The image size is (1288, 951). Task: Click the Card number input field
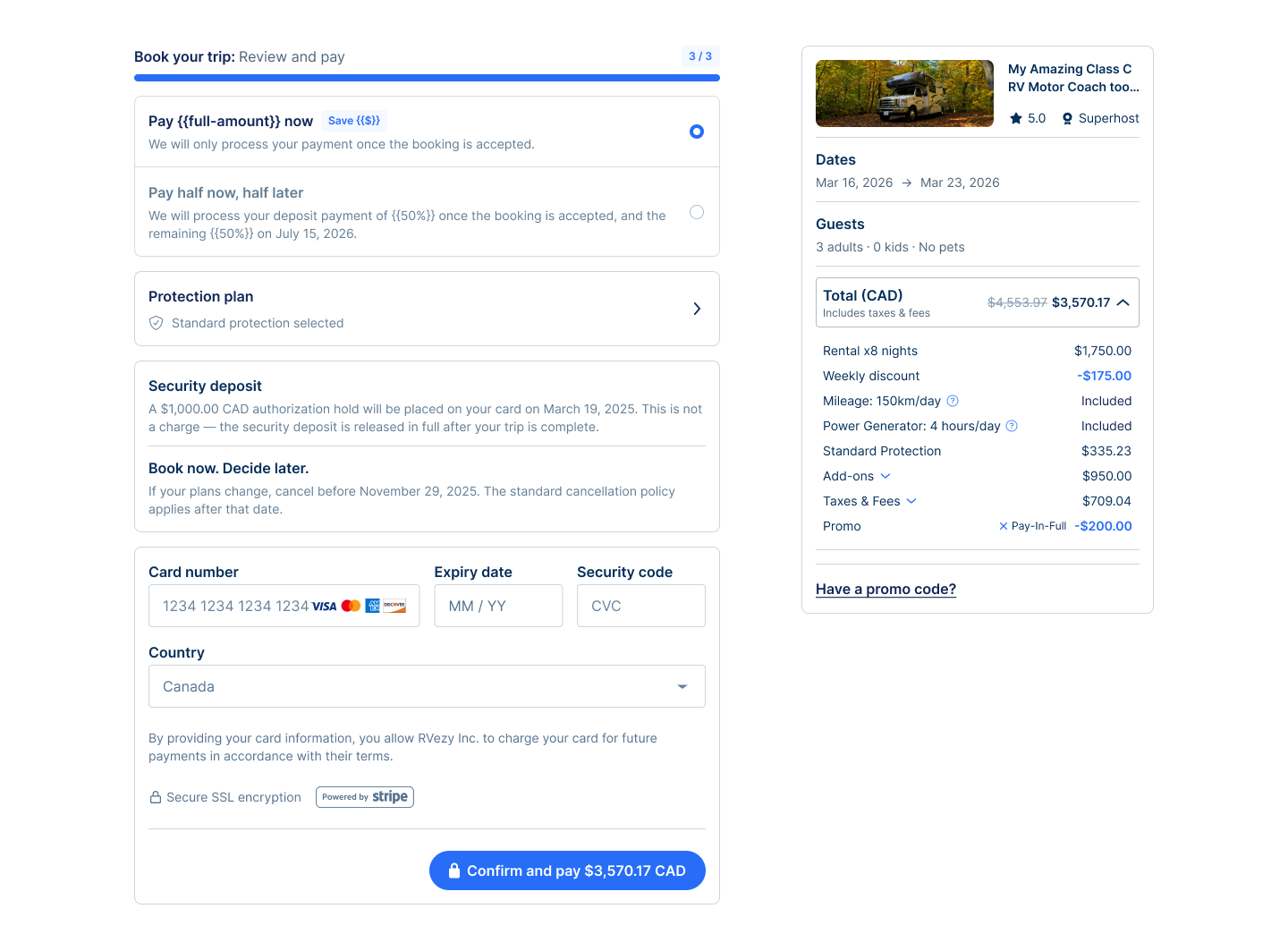(x=233, y=606)
